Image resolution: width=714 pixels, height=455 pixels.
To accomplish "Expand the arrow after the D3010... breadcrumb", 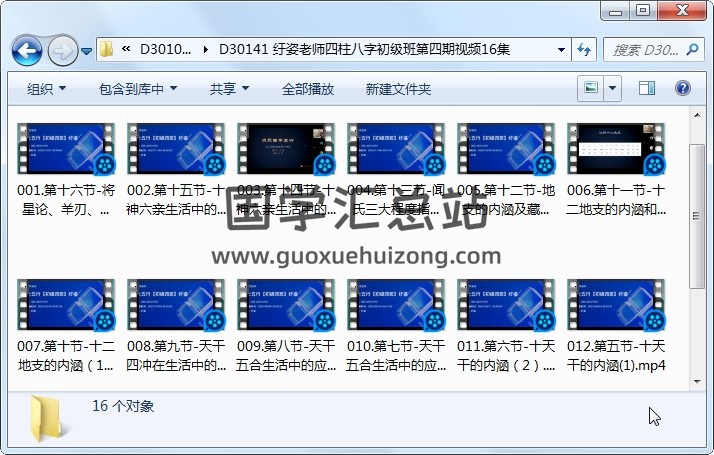I will [x=206, y=49].
